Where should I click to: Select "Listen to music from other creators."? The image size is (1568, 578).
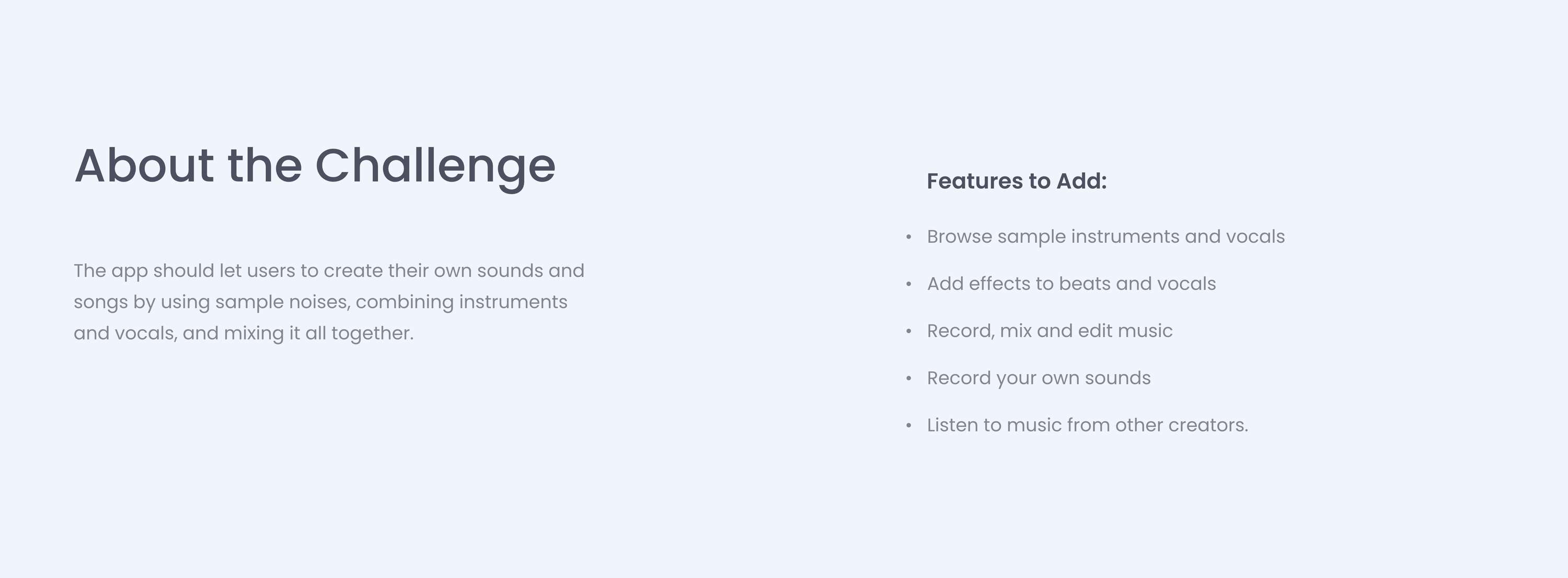point(1087,425)
